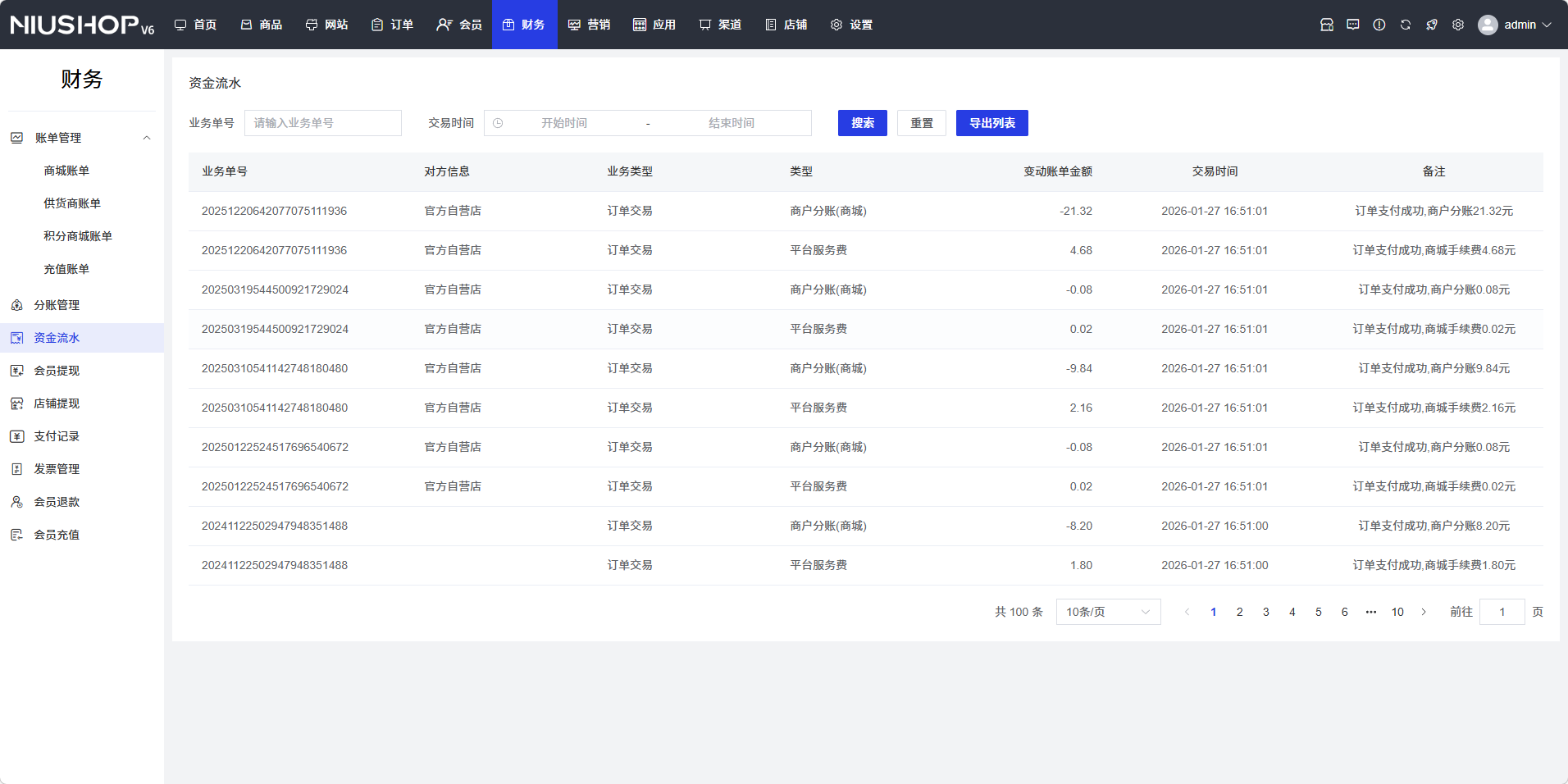Click the storefront icon in top bar

click(1326, 25)
